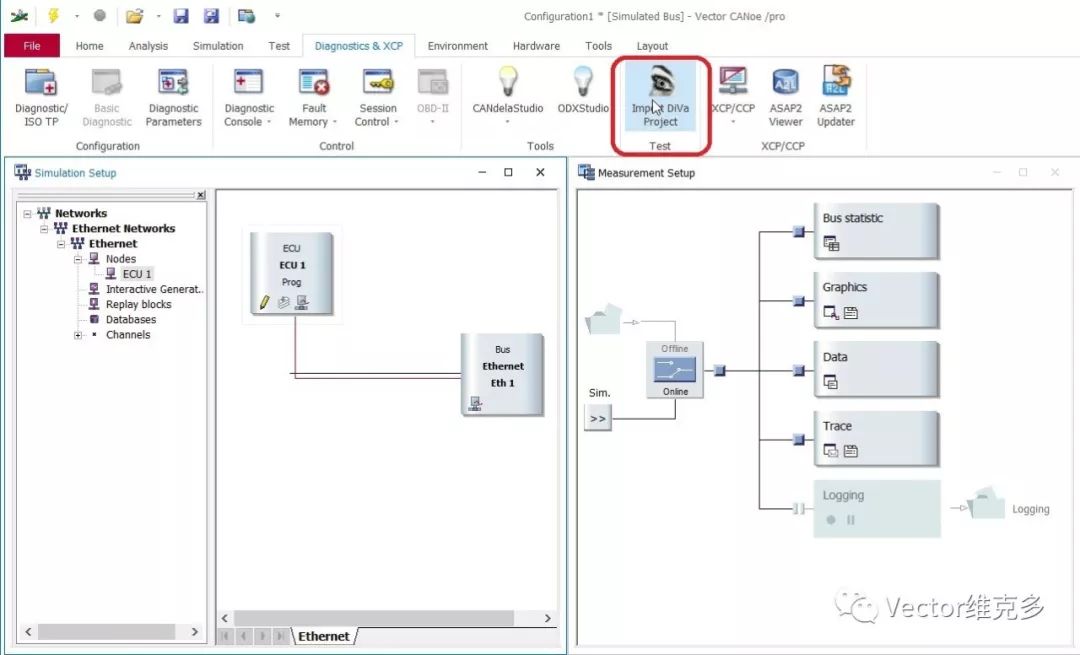Click the Graphics block window icon

coord(831,313)
